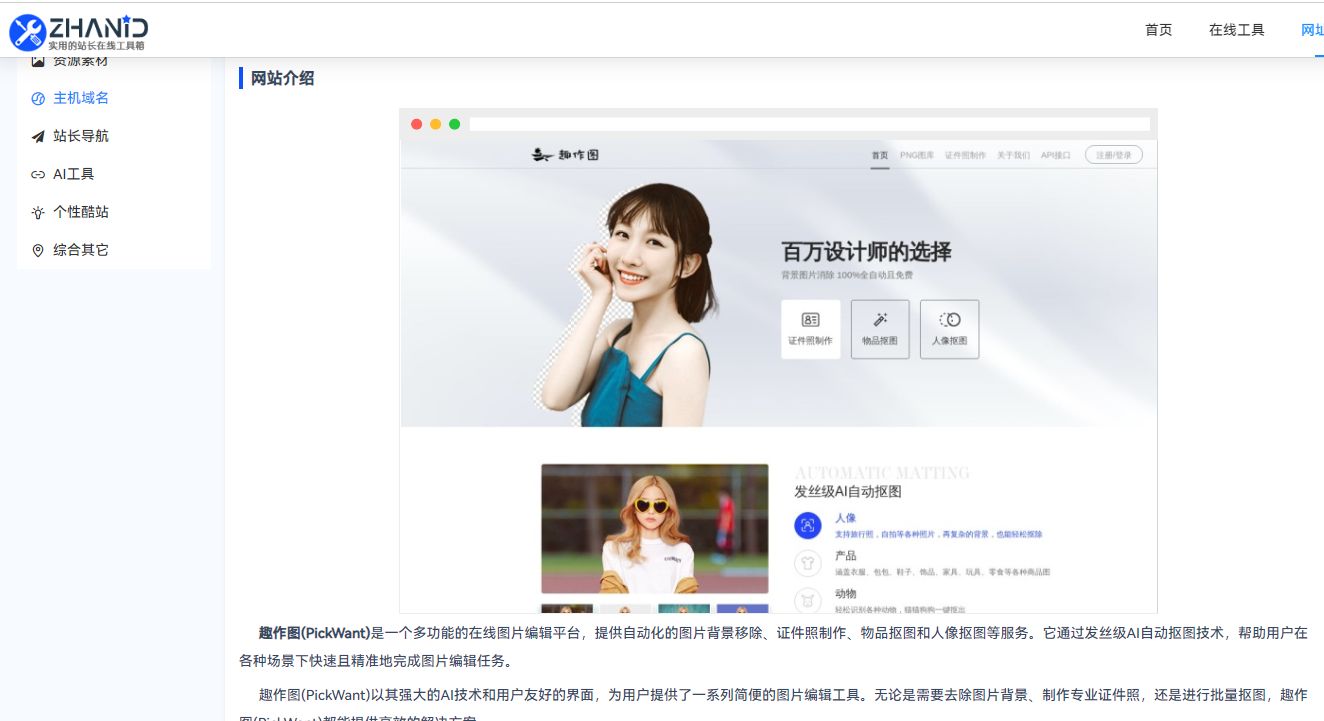Click the link icon beside AI工具
Viewport: 1324px width, 721px height.
point(38,174)
